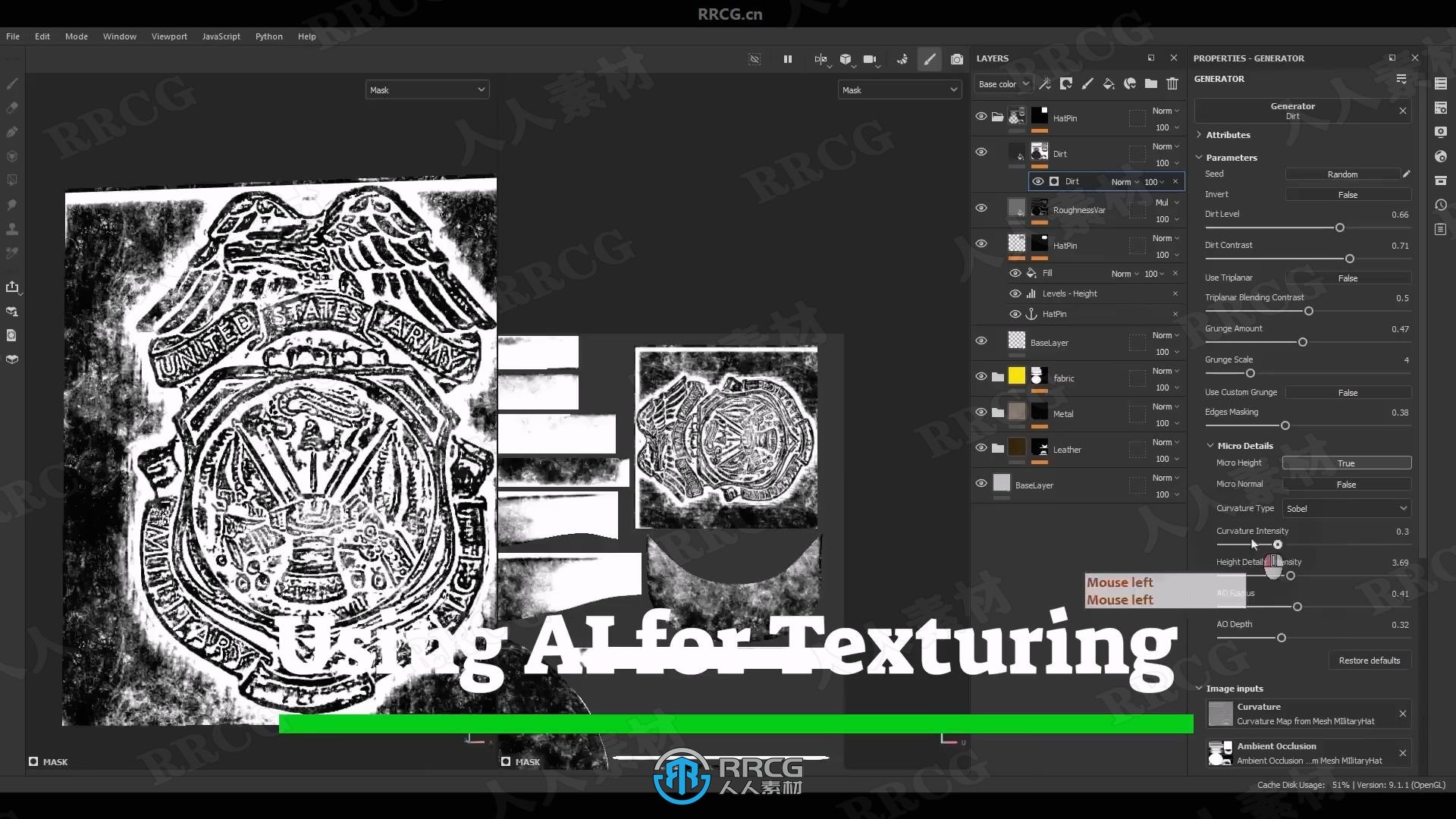The height and width of the screenshot is (819, 1456).
Task: Adjust the AO Depth slider handle
Action: [x=1282, y=638]
